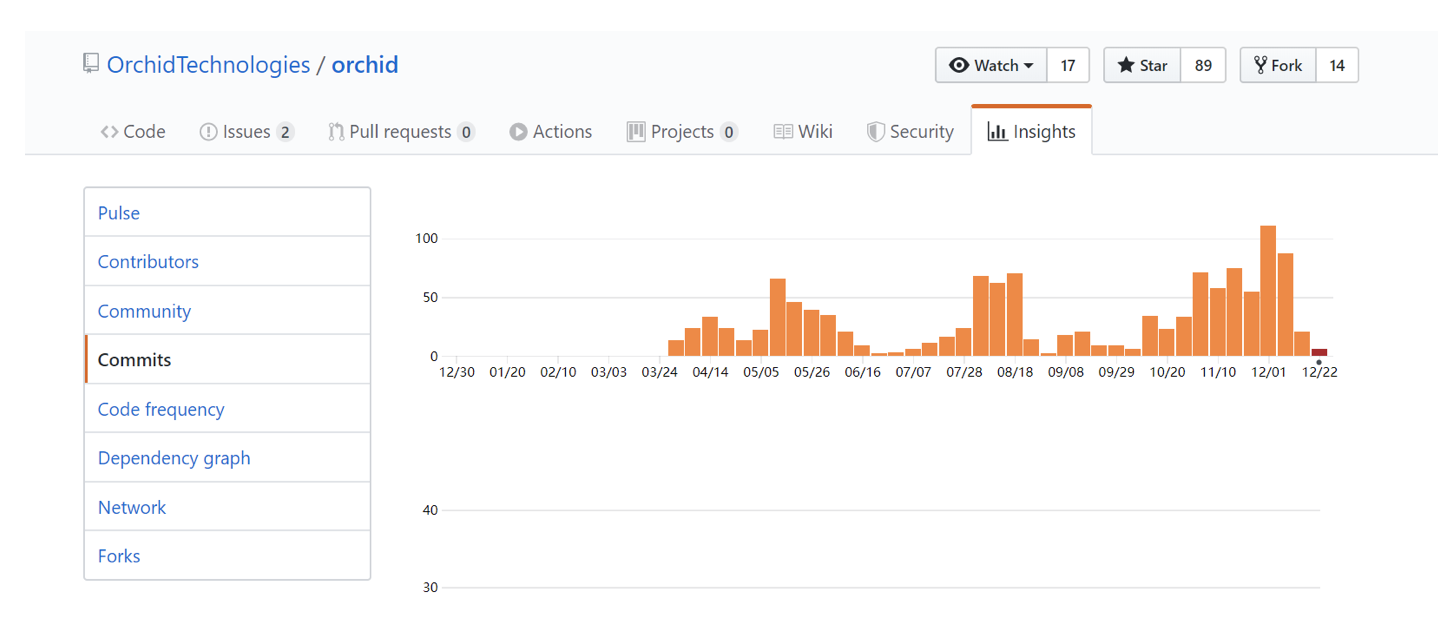The width and height of the screenshot is (1438, 620).
Task: Open the Actions tab
Action: pos(551,131)
